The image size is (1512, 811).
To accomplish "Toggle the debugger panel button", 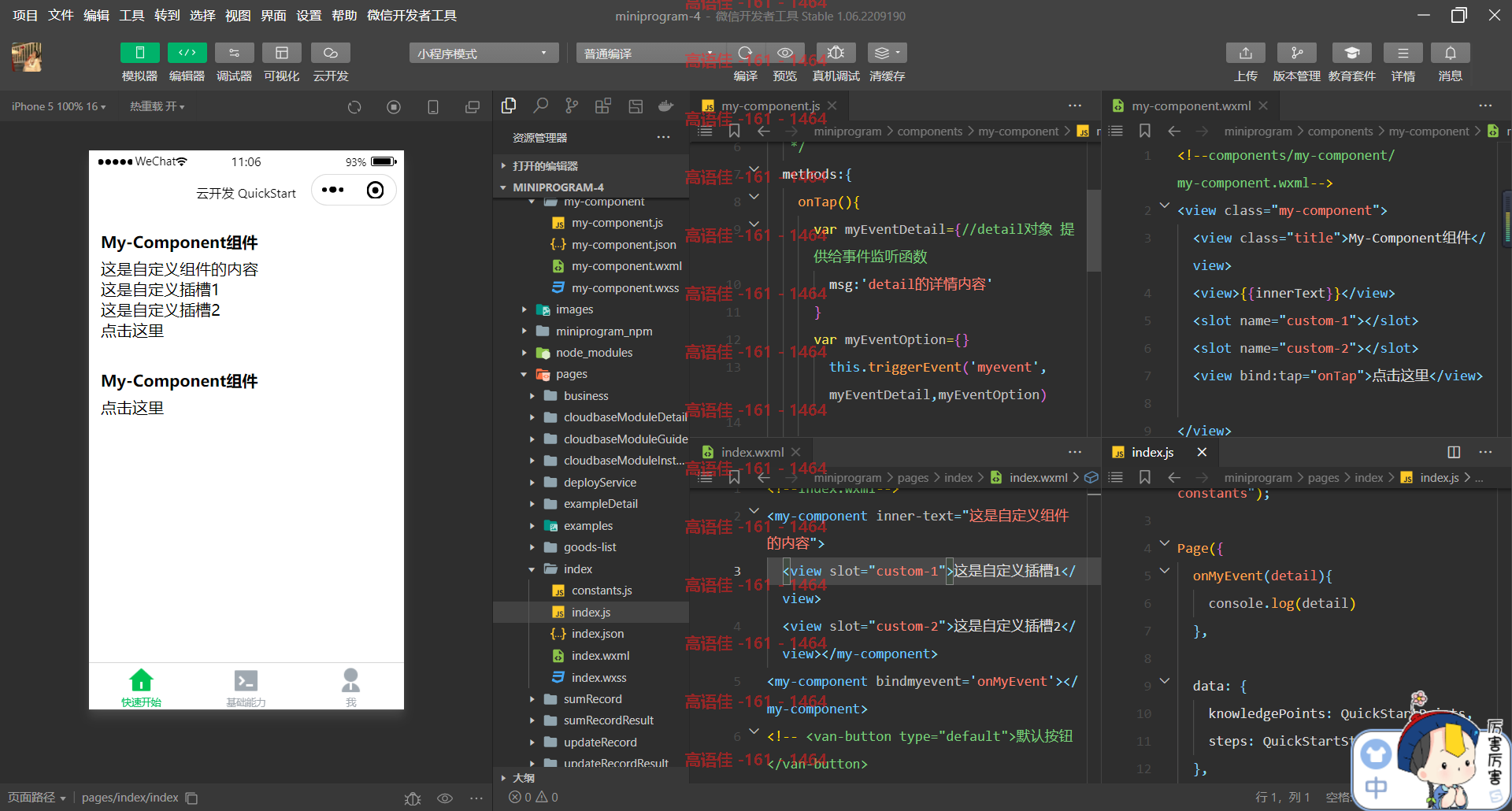I will pos(234,53).
